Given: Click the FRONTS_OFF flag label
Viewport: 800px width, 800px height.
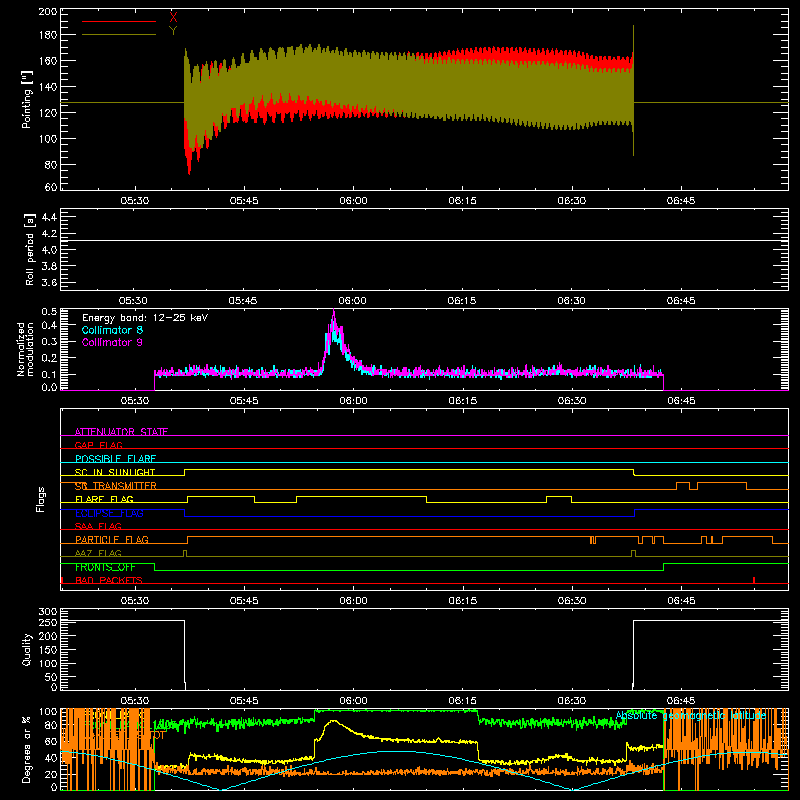Looking at the screenshot, I should coord(105,567).
